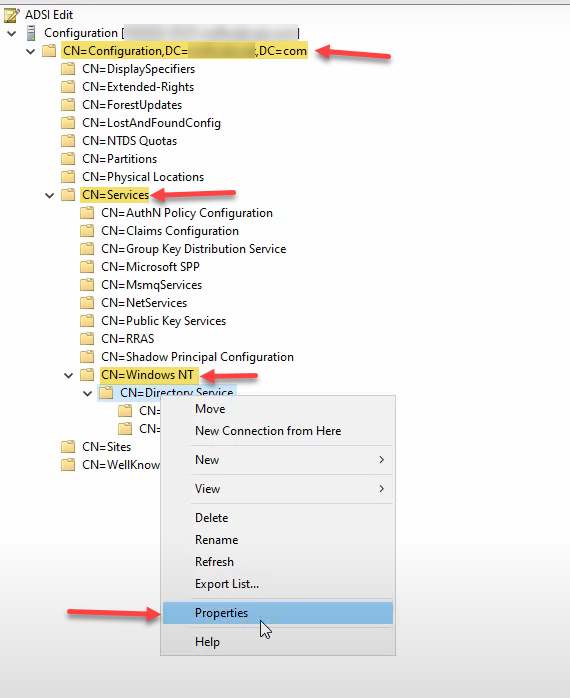The width and height of the screenshot is (570, 698).
Task: Select CN=AuthN Policy Configuration row
Action: (187, 213)
